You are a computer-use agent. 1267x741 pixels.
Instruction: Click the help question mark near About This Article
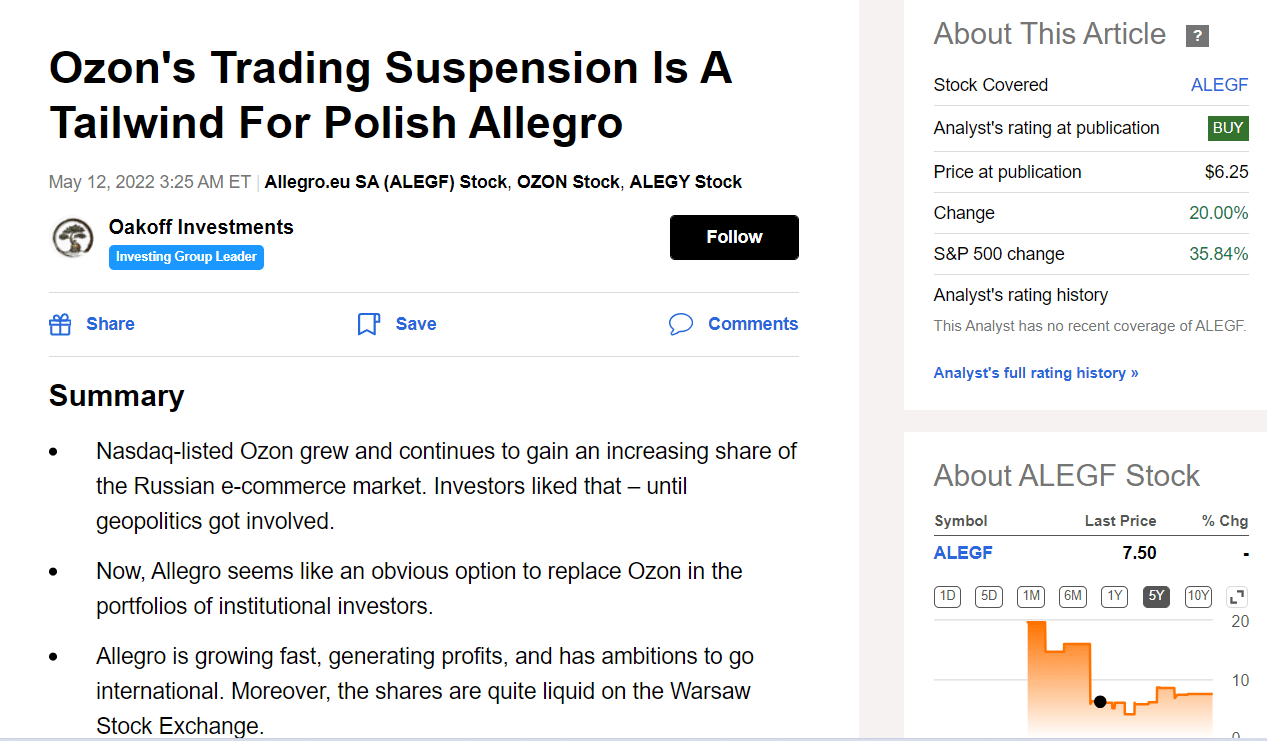(x=1197, y=35)
